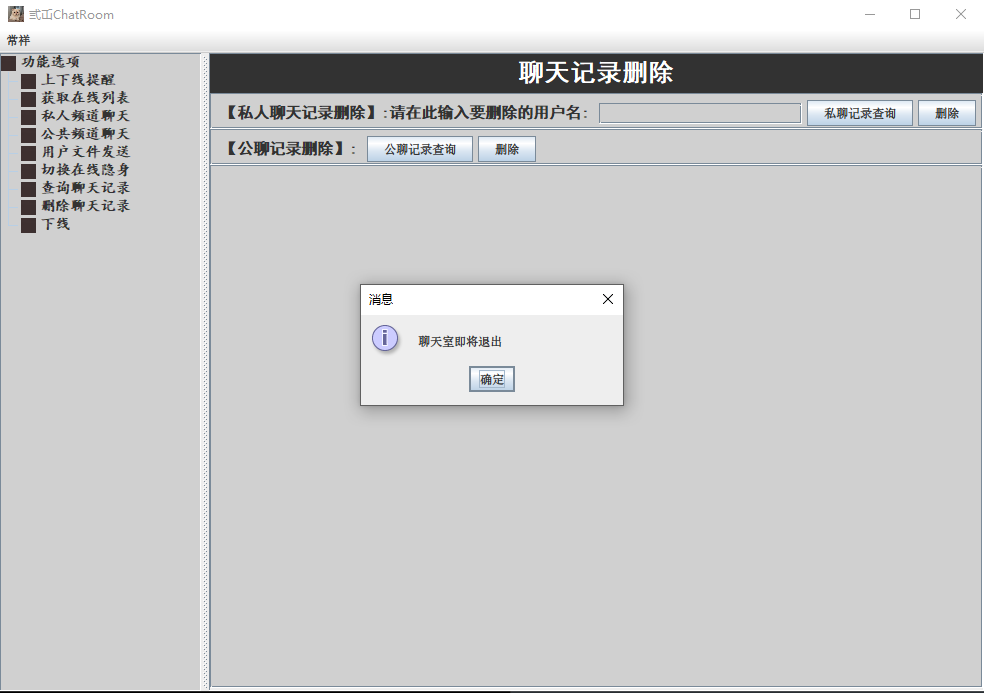Select the 公共频道聊天 icon in sidebar
The height and width of the screenshot is (693, 984).
[28, 134]
